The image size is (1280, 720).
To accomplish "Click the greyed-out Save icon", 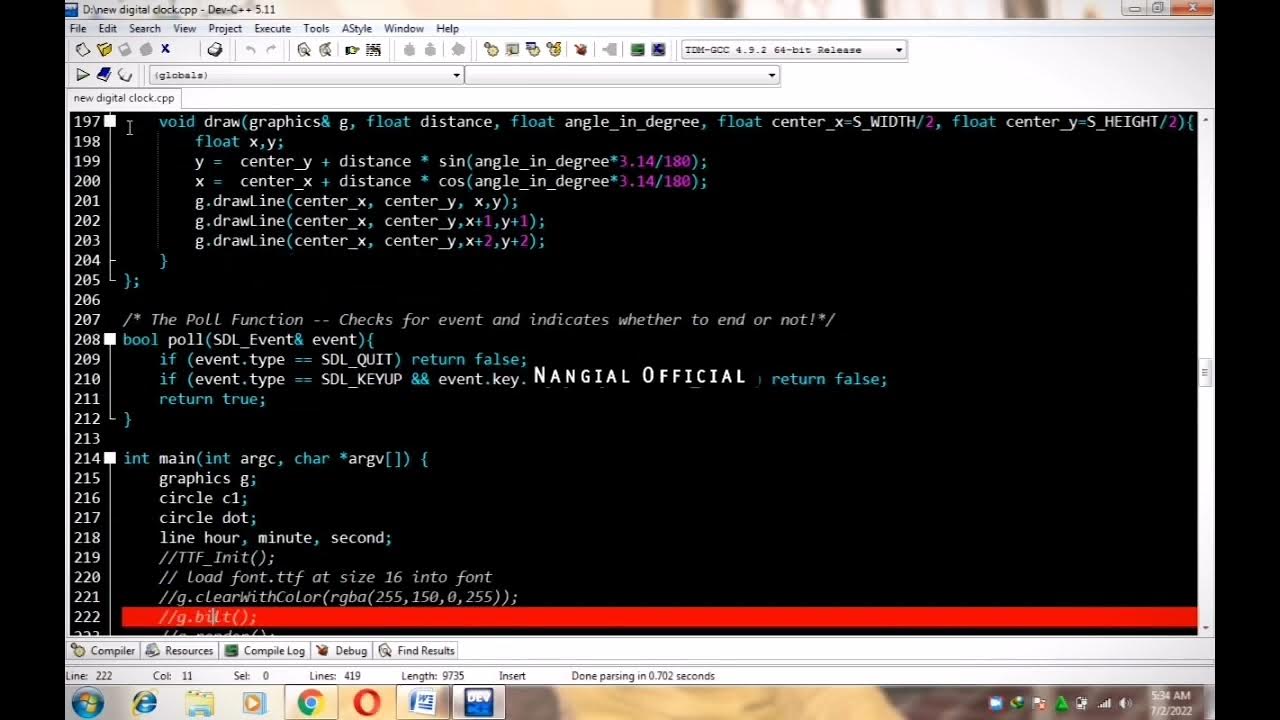I will click(x=125, y=49).
